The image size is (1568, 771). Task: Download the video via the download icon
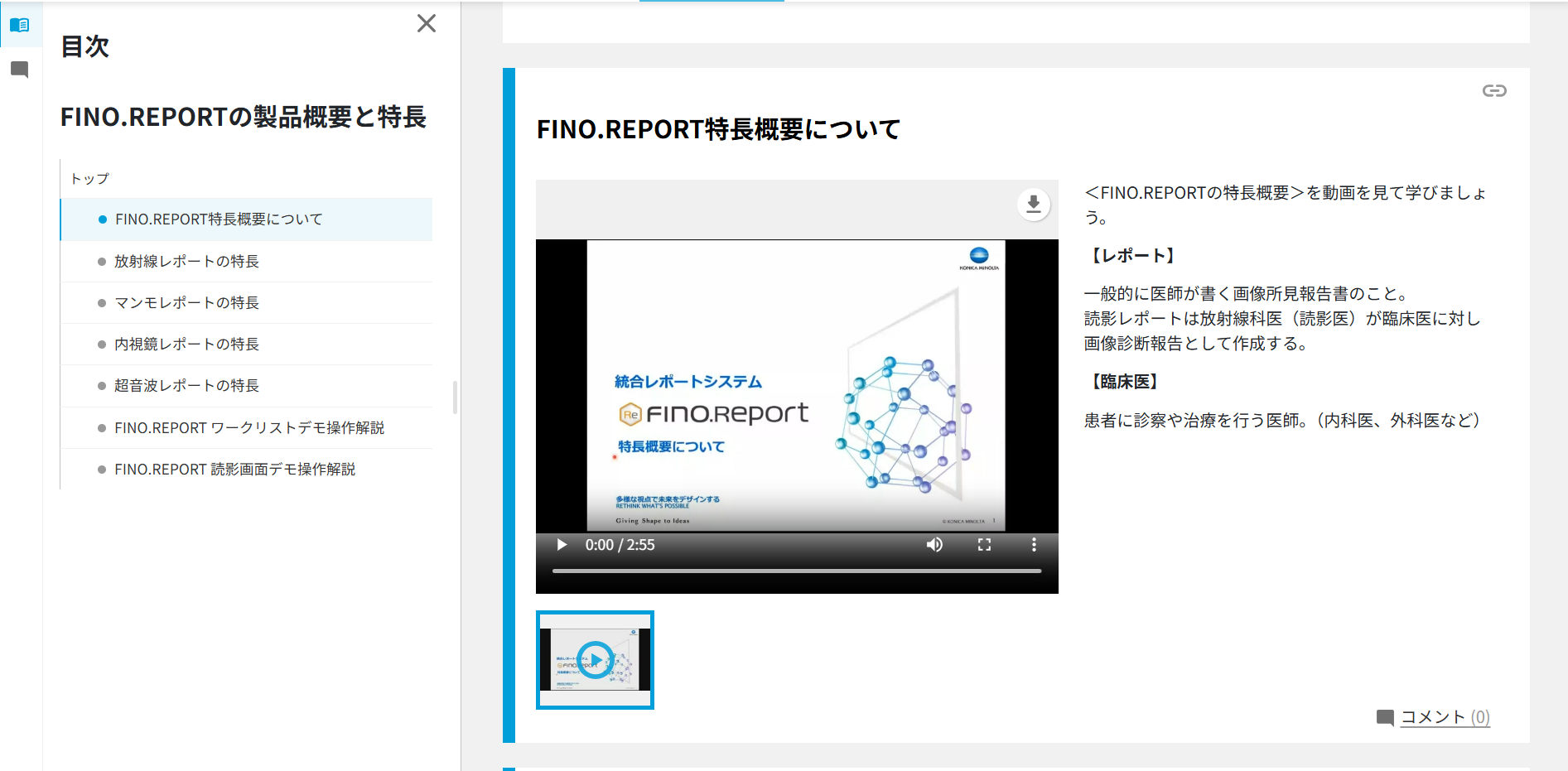pos(1033,205)
